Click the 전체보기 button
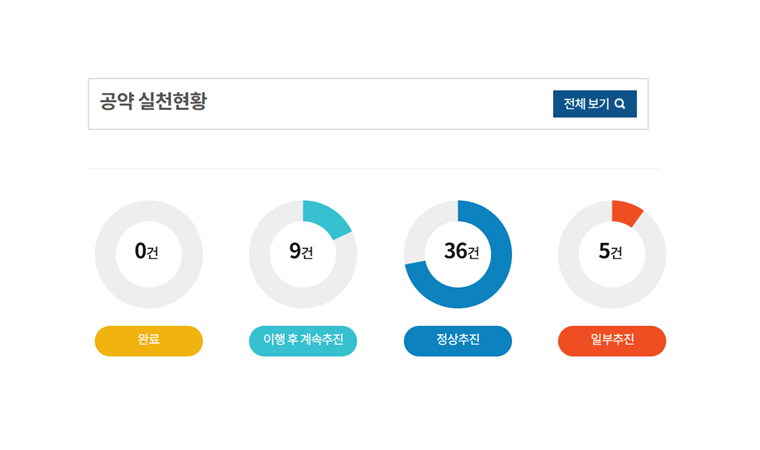This screenshot has height=450, width=760. point(587,104)
